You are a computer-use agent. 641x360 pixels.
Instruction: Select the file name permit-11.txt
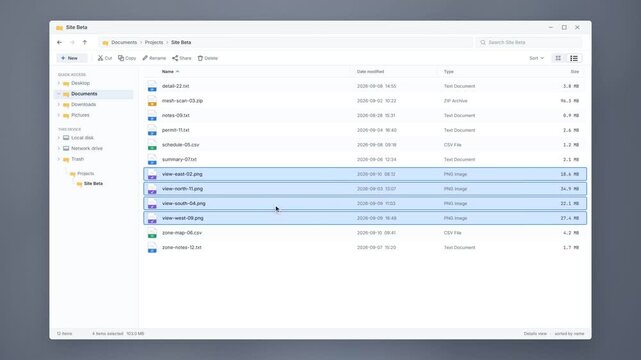tap(175, 130)
